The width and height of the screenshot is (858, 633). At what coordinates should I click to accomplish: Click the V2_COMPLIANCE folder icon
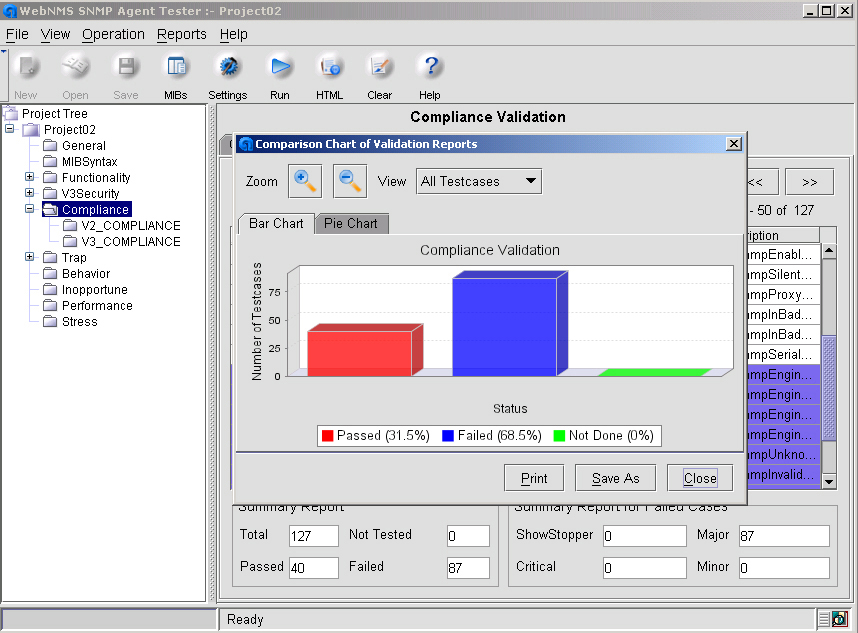tap(70, 225)
